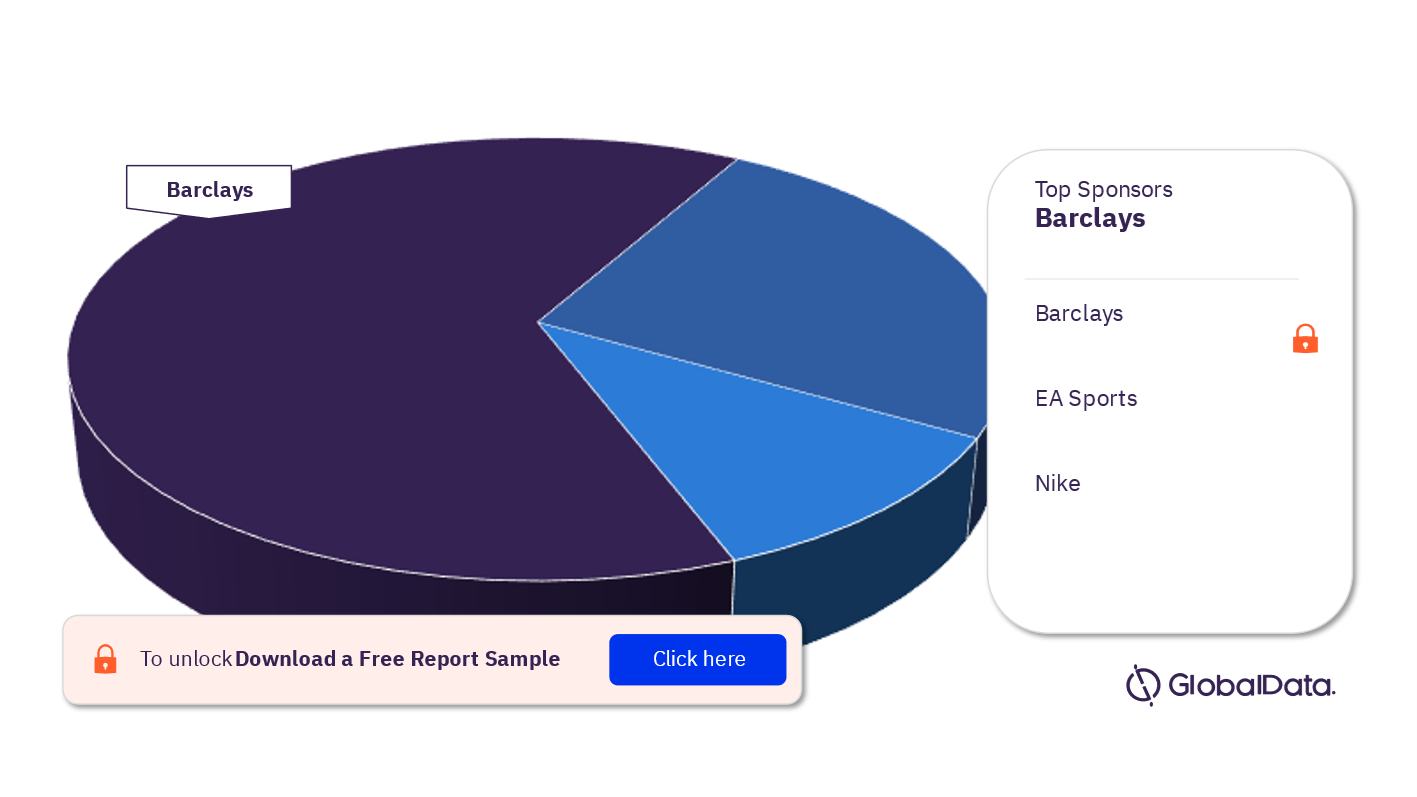1417x797 pixels.
Task: Select EA Sports in the sponsors list
Action: coord(1086,398)
